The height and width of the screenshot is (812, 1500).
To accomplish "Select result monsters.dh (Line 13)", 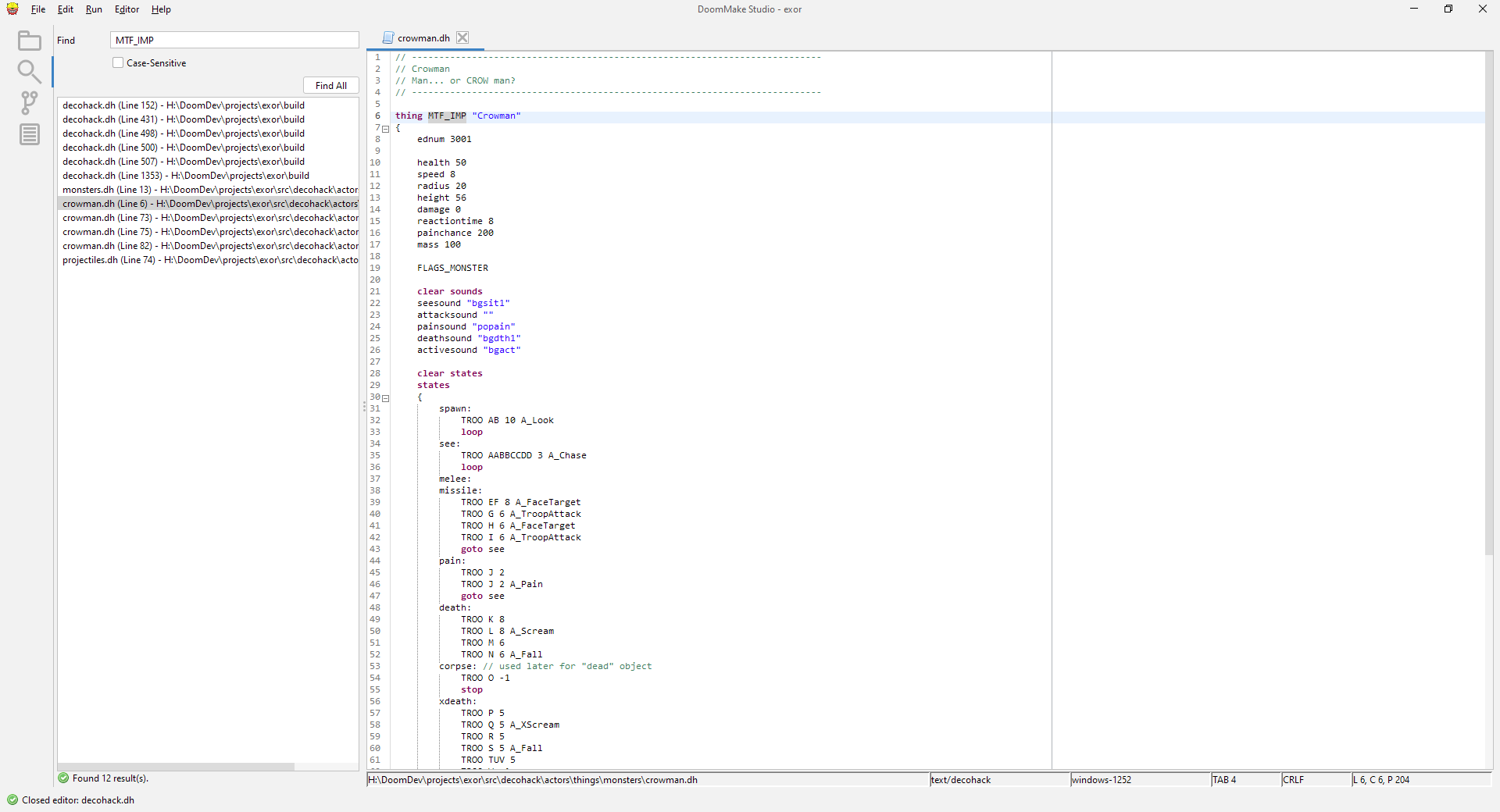I will pyautogui.click(x=208, y=190).
